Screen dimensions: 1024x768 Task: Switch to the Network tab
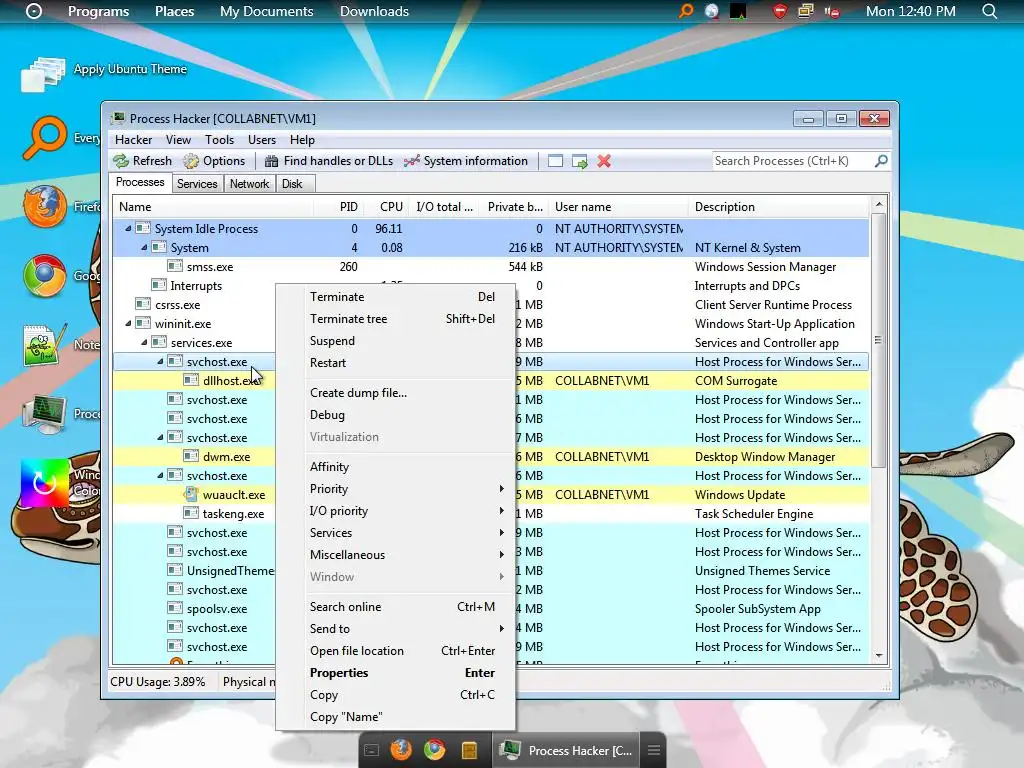(249, 184)
